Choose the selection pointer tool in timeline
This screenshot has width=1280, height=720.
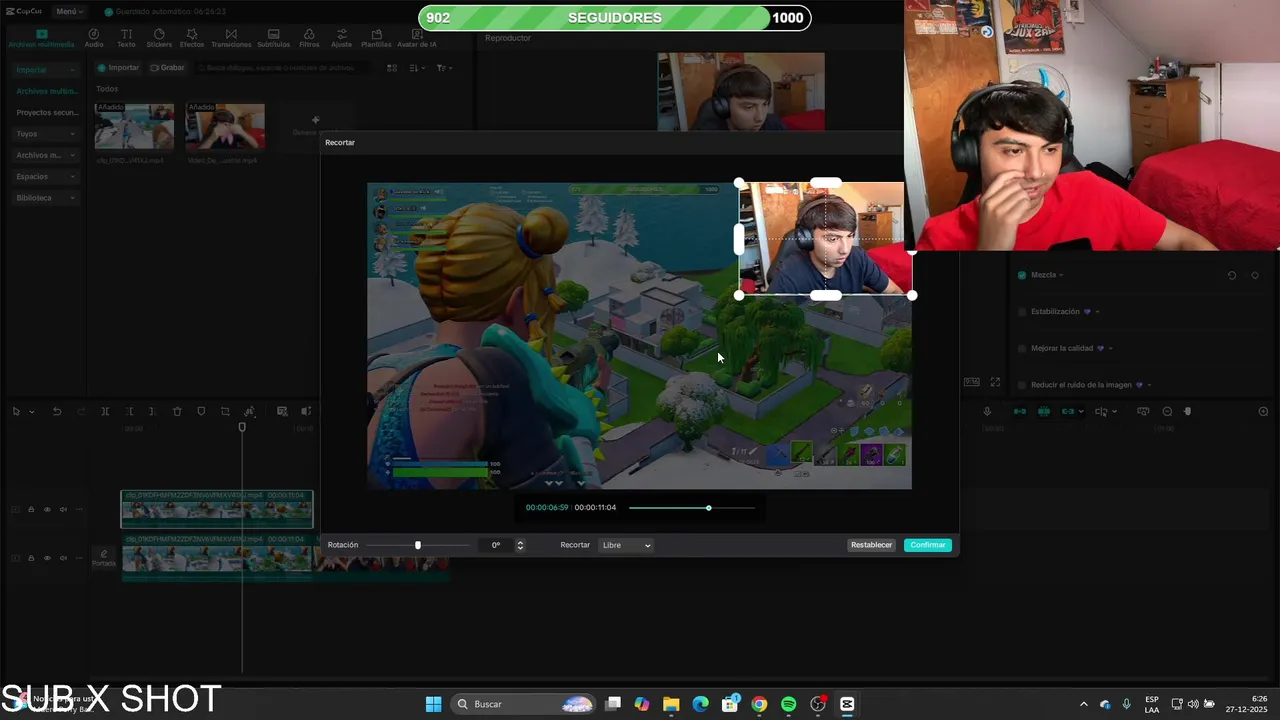pyautogui.click(x=16, y=411)
